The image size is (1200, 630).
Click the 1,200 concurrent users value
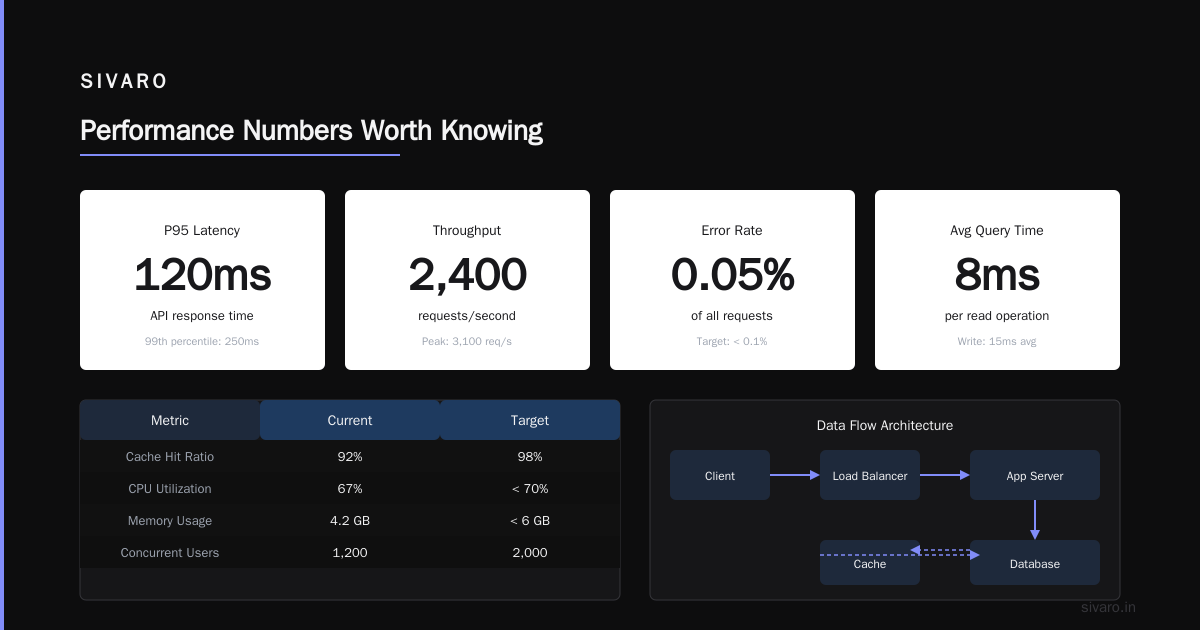pyautogui.click(x=350, y=553)
